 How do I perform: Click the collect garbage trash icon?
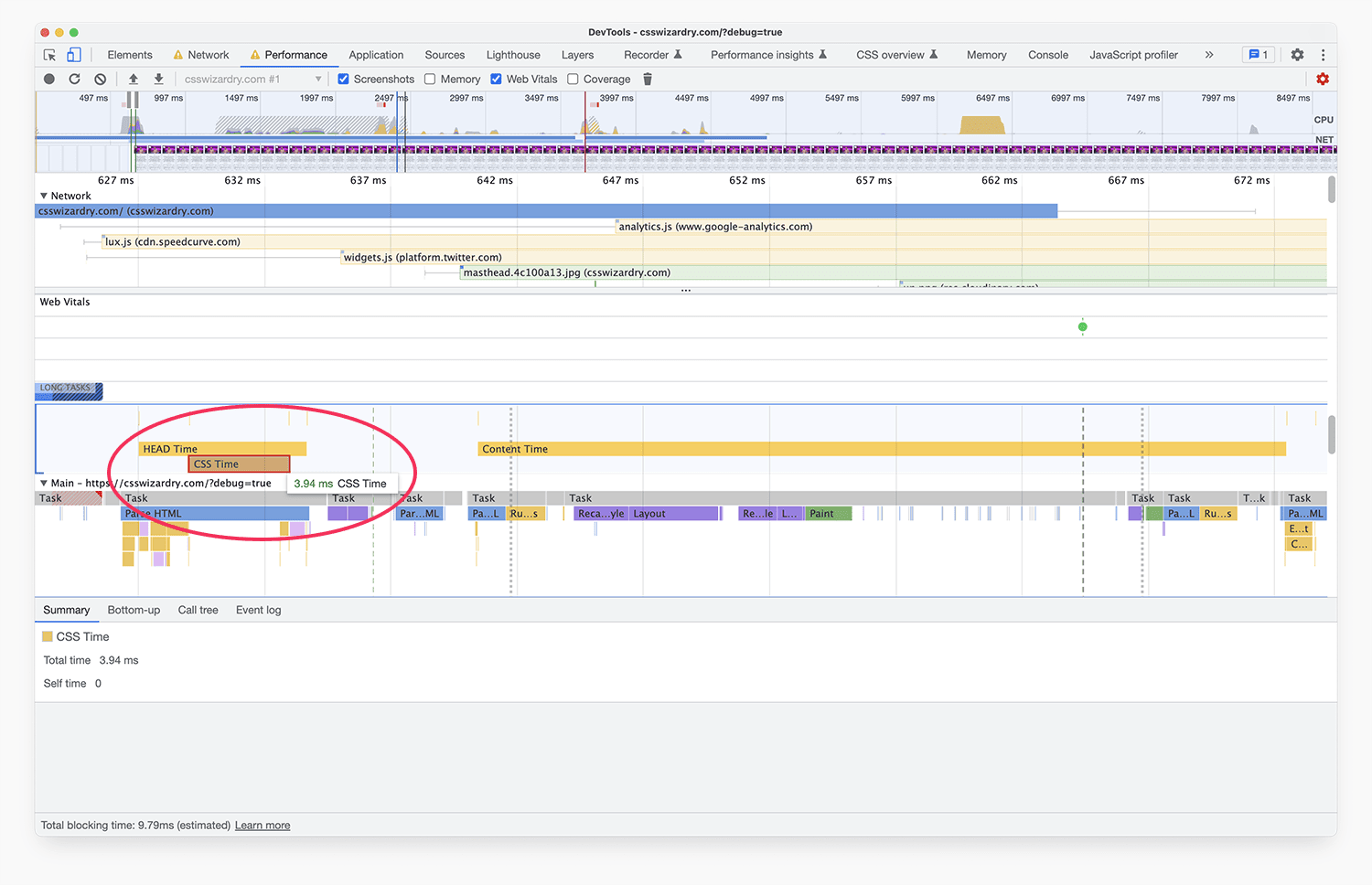tap(648, 80)
